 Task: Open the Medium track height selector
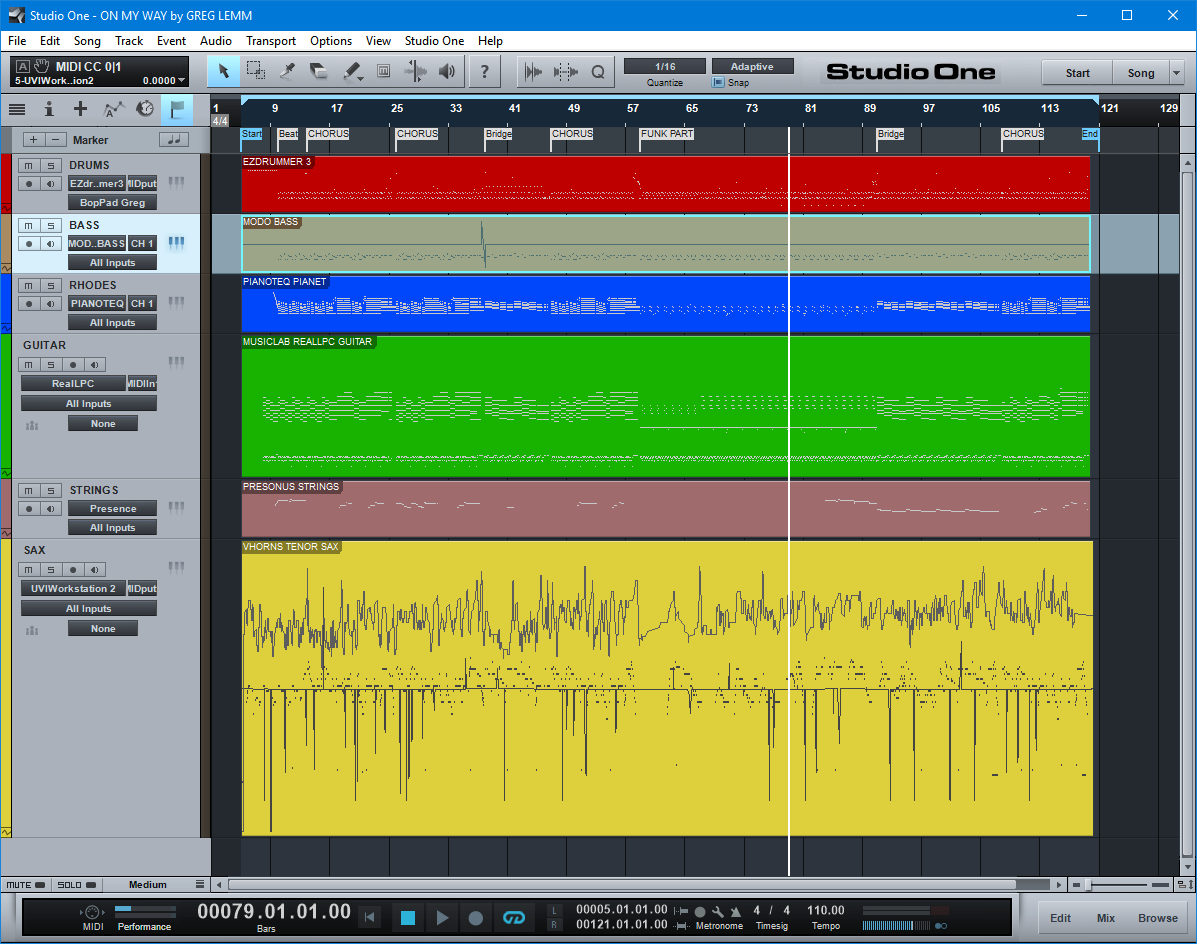coord(147,884)
